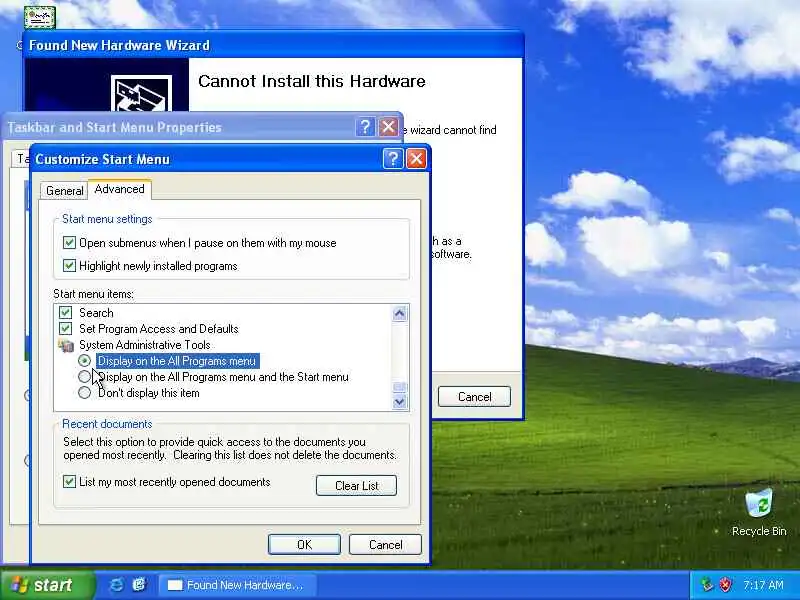Close Taskbar and Start Menu Properties window
Image resolution: width=800 pixels, height=600 pixels.
(388, 127)
